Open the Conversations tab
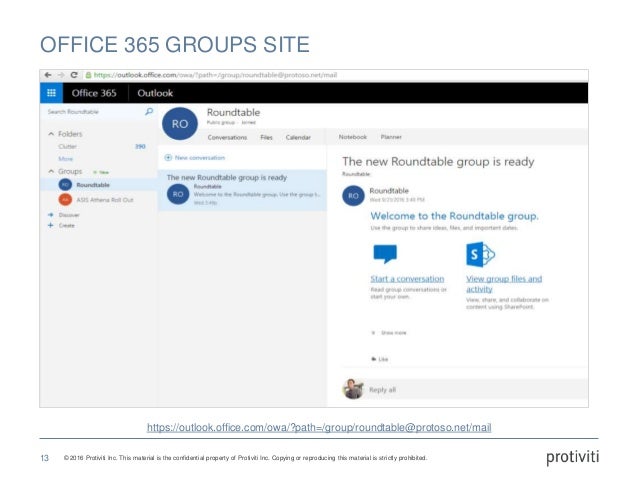 227,137
